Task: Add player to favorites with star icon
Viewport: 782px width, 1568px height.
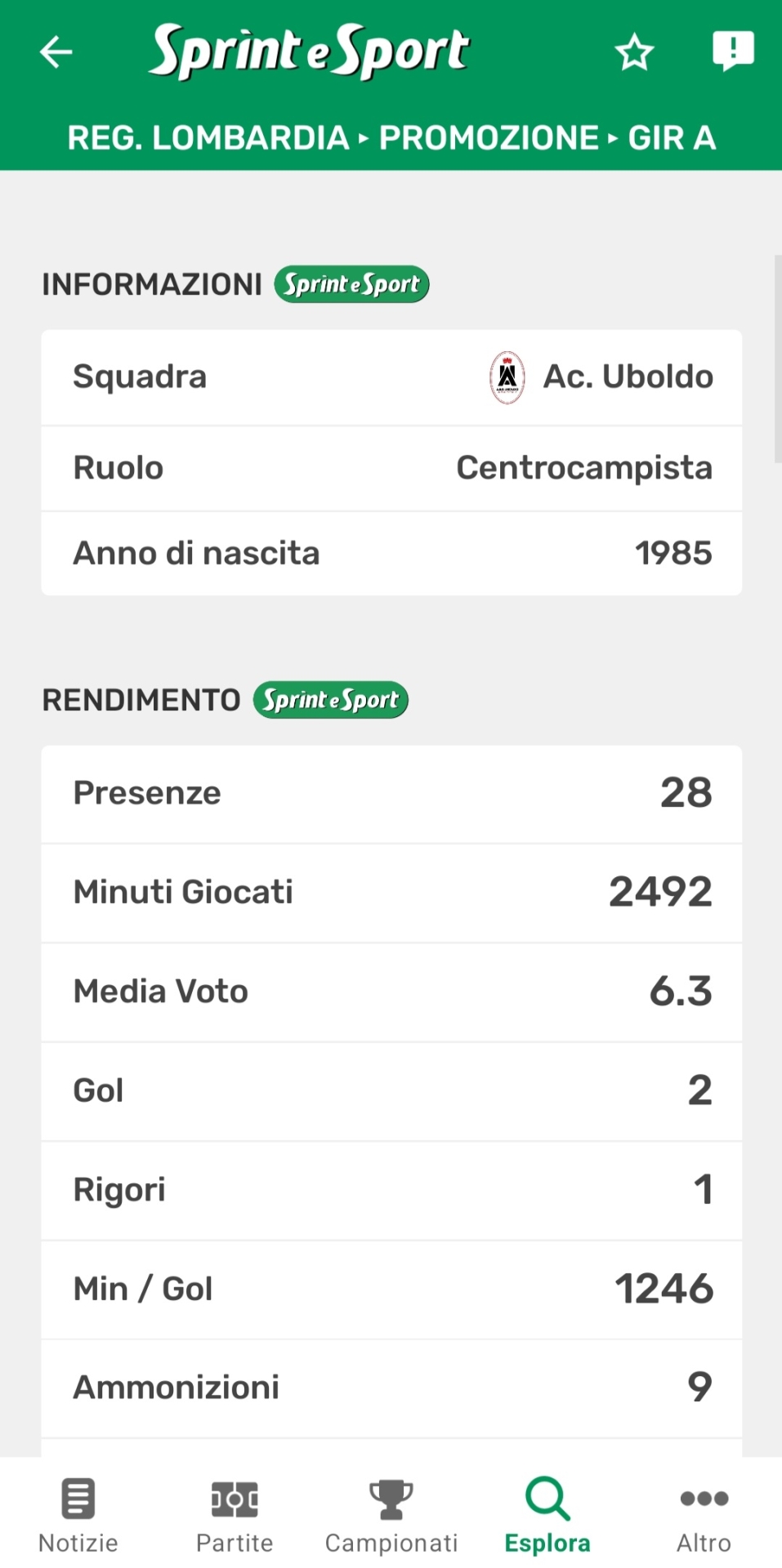Action: pyautogui.click(x=634, y=53)
